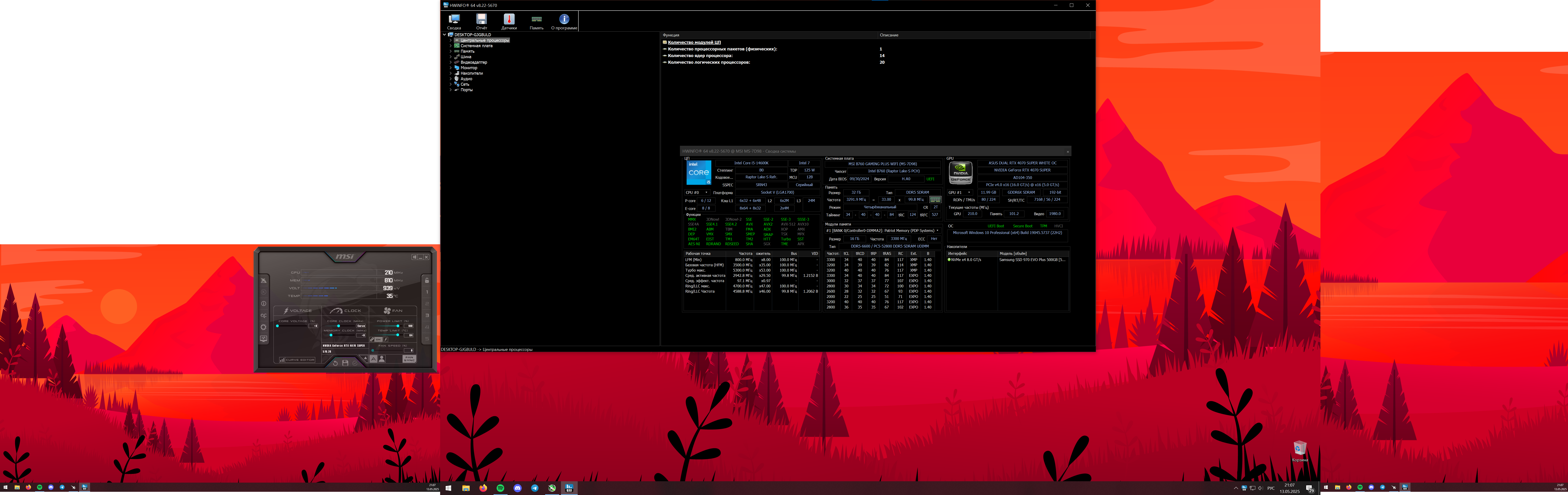
Task: Reset Afterburner settings icon
Action: coord(335,363)
